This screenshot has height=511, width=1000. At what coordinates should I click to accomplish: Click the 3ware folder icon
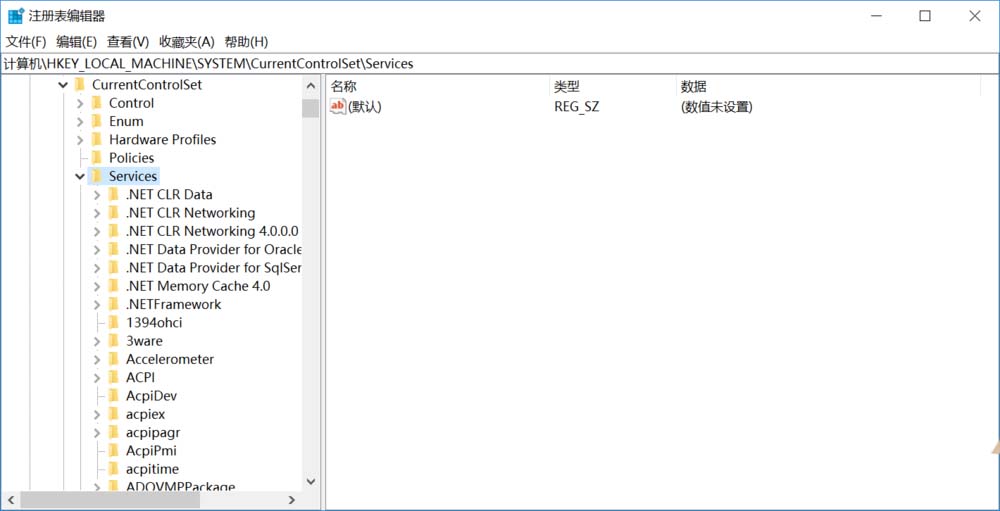pyautogui.click(x=114, y=341)
